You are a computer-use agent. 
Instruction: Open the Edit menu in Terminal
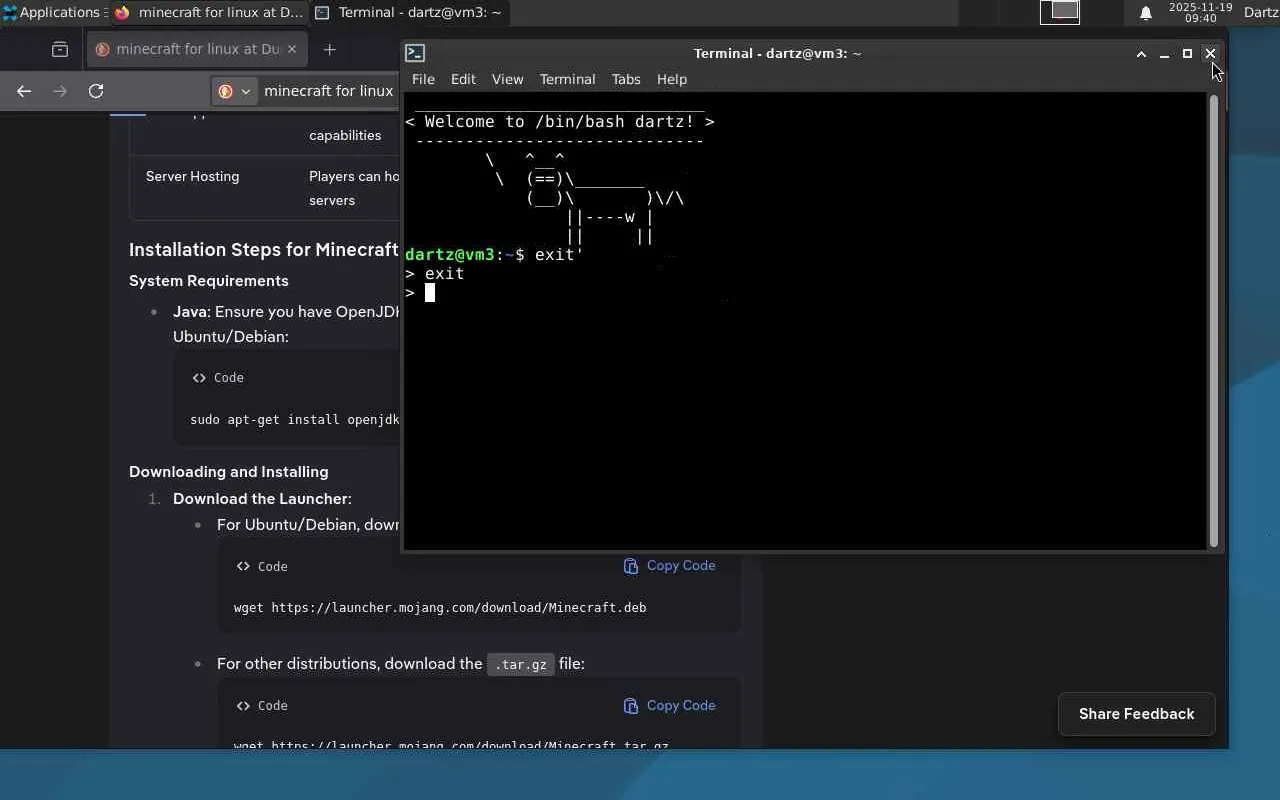tap(463, 79)
